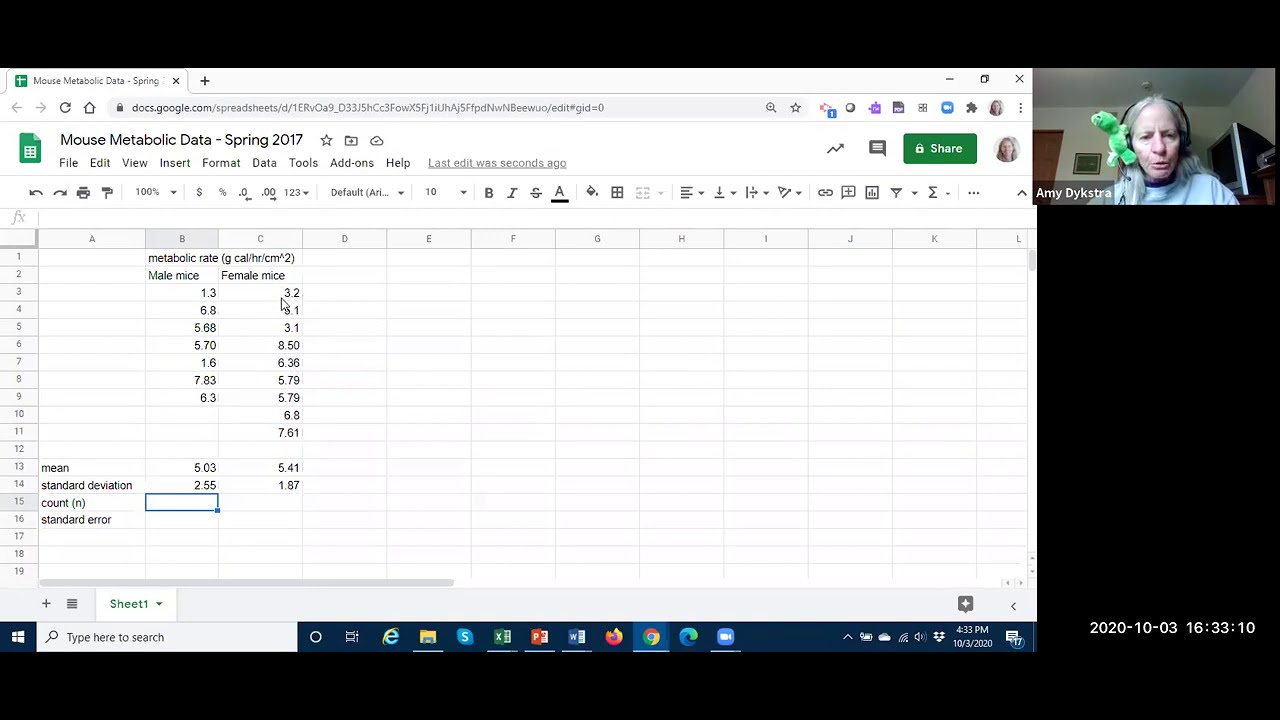Open the Add-ons menu
This screenshot has height=720, width=1280.
point(352,163)
